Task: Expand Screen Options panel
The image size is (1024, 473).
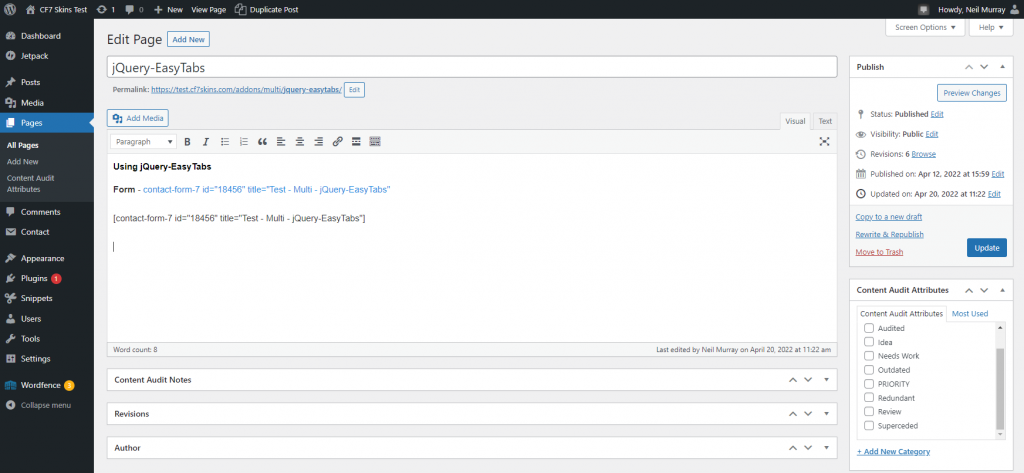Action: 925,28
